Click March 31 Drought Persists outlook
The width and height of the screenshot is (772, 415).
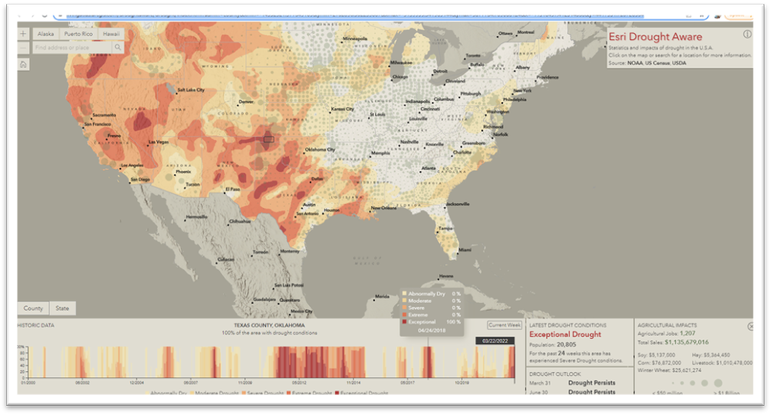coord(573,383)
